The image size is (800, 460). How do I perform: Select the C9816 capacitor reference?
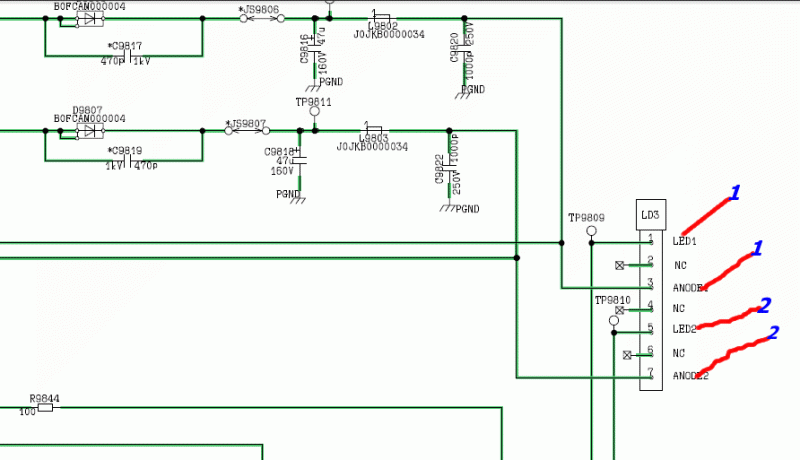click(x=305, y=49)
